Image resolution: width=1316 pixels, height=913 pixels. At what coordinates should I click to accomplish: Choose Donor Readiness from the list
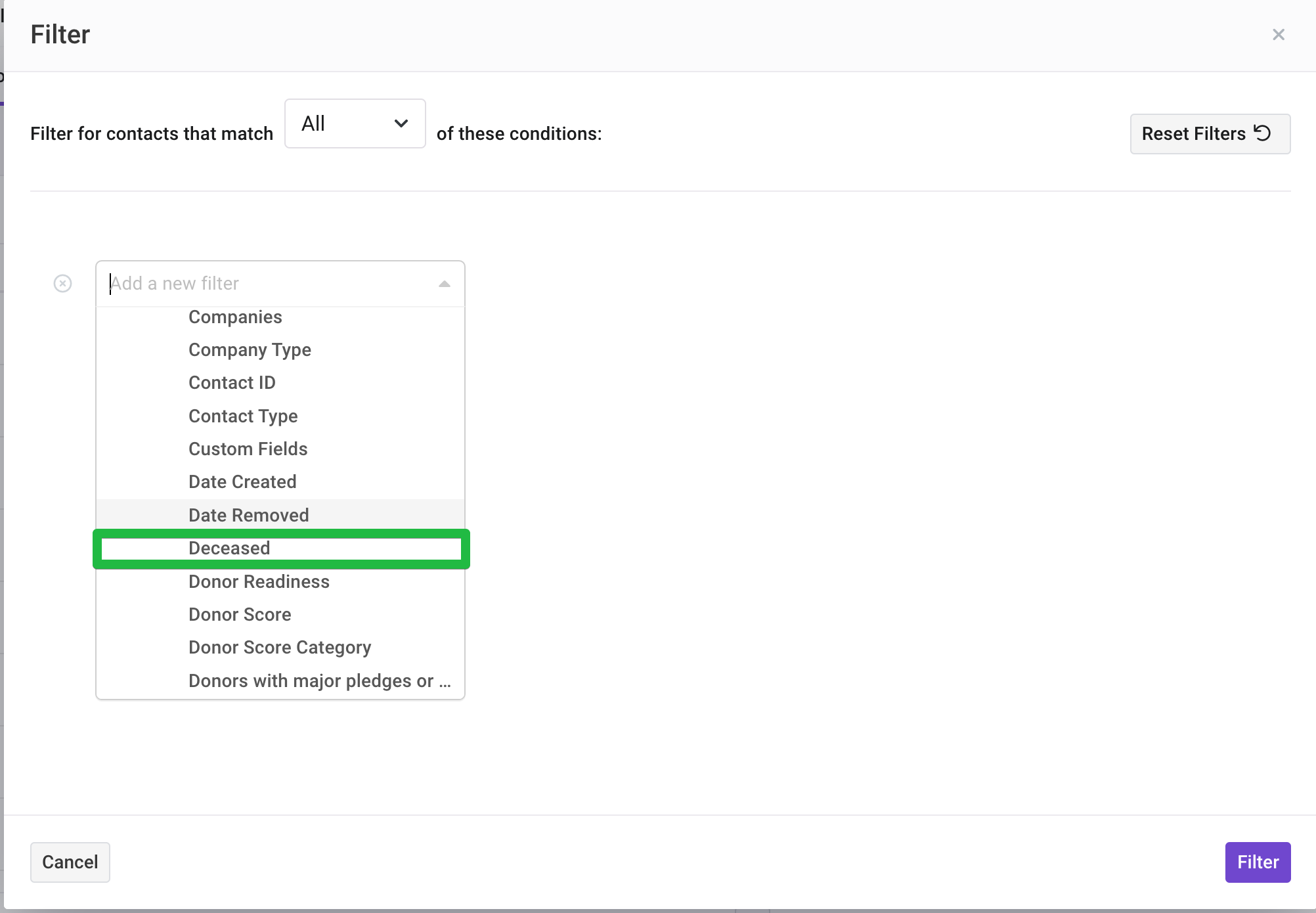[280, 582]
